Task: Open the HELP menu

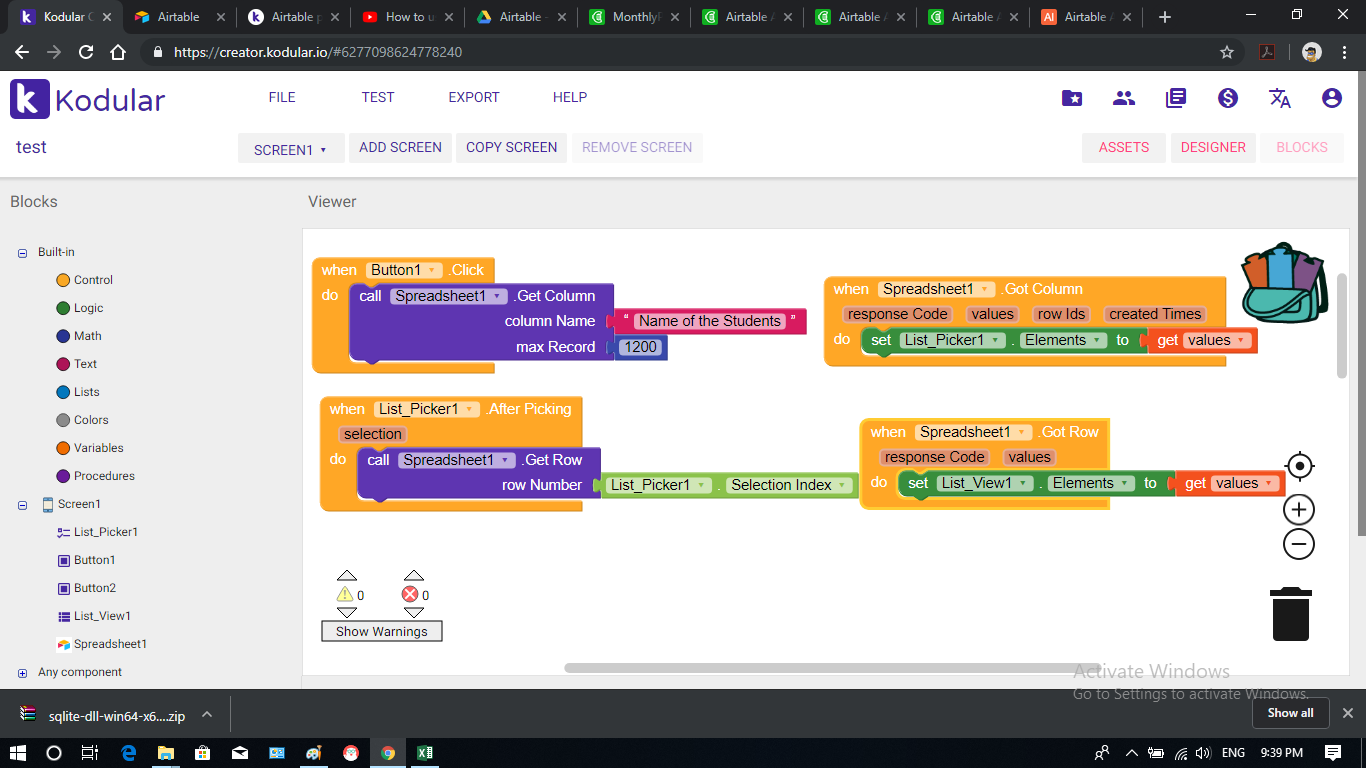Action: pyautogui.click(x=570, y=97)
